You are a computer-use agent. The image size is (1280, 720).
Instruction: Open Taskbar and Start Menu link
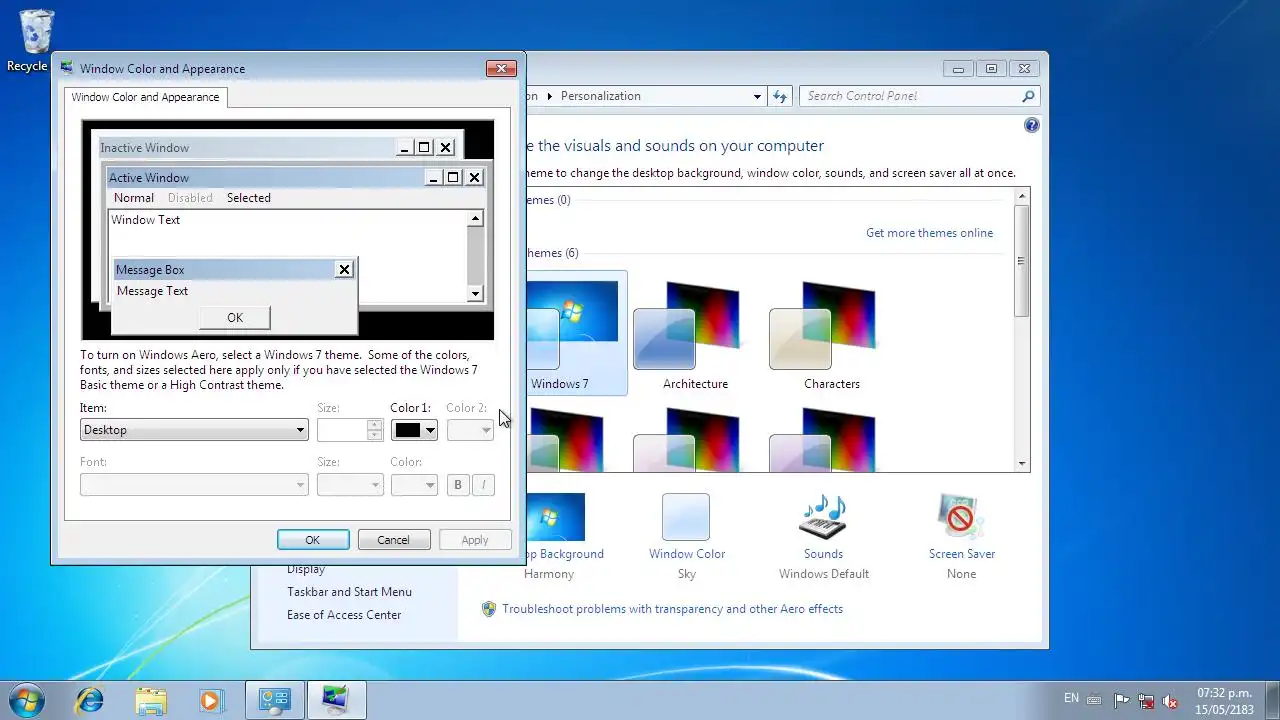tap(349, 592)
